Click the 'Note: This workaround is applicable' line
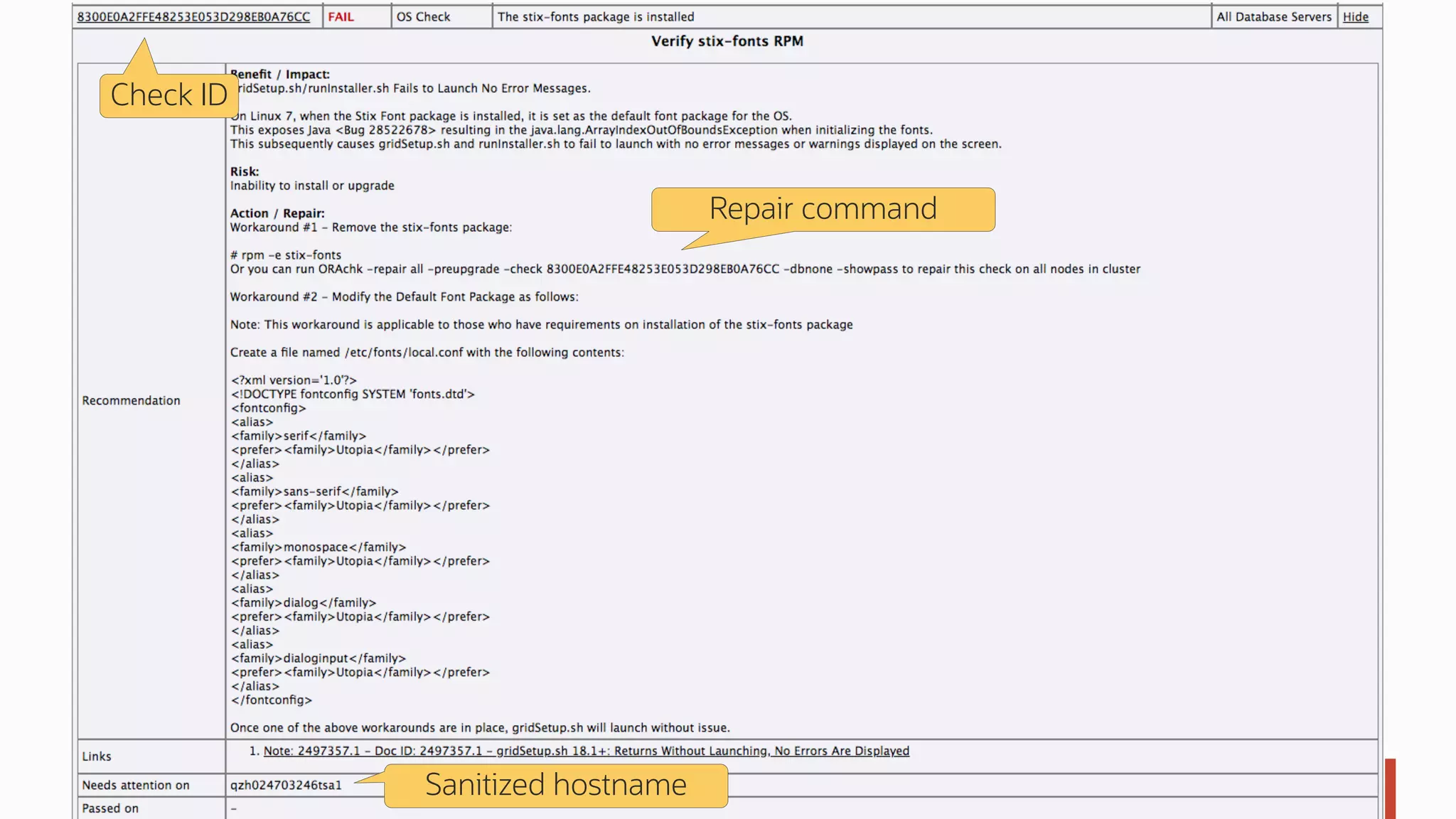This screenshot has width=1456, height=819. click(541, 324)
